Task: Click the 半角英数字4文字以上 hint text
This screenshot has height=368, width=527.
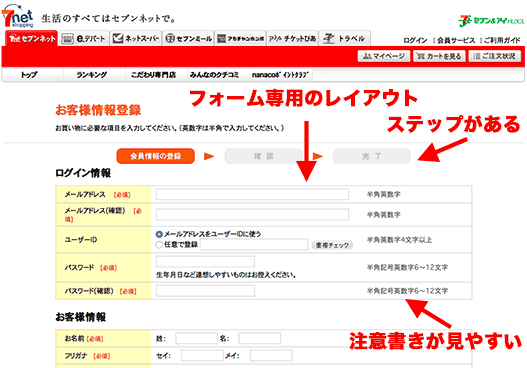Action: tap(399, 240)
